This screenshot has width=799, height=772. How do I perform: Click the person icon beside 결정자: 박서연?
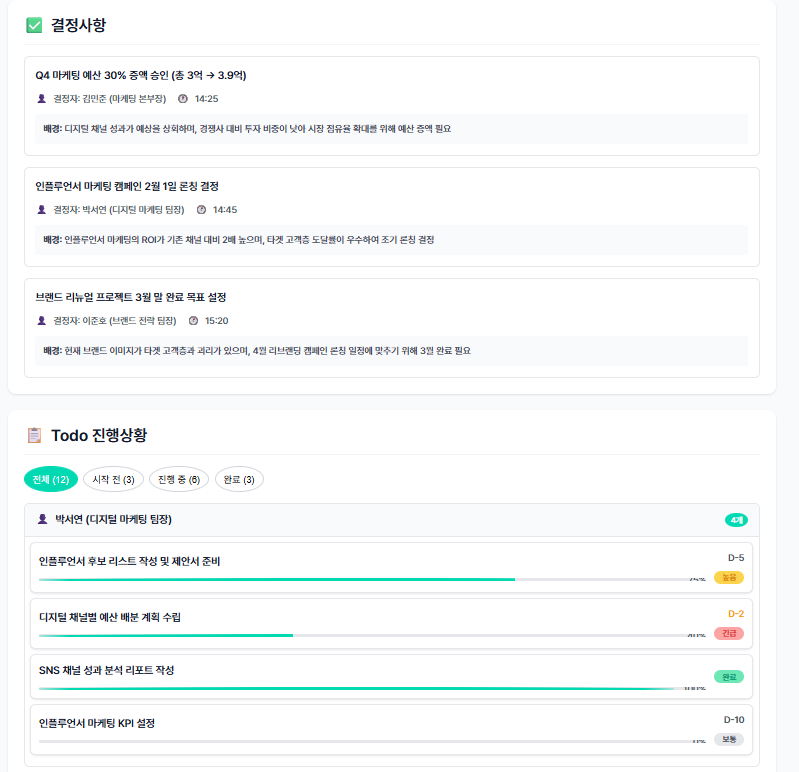pos(41,210)
